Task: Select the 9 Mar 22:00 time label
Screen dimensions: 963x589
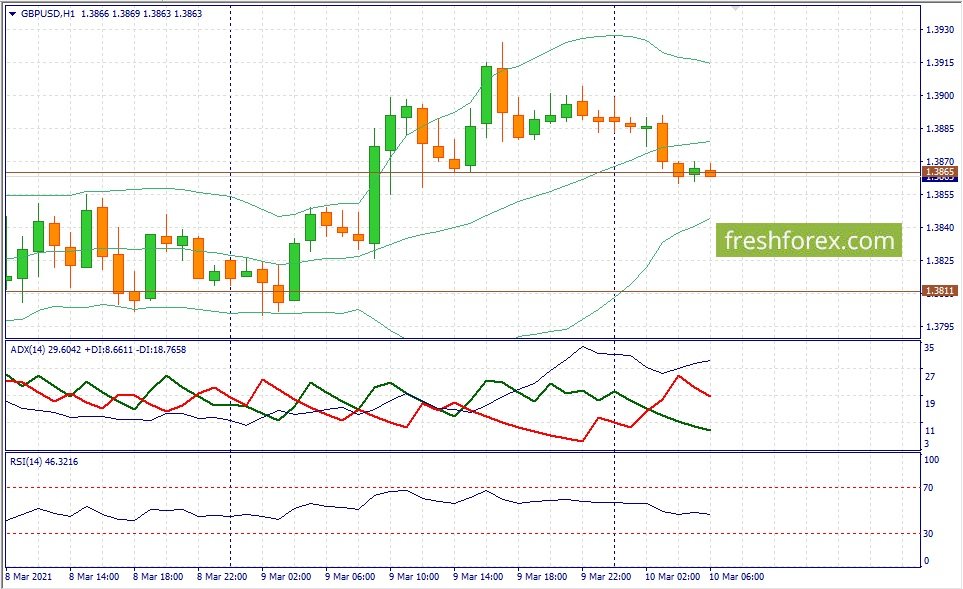Action: point(606,577)
